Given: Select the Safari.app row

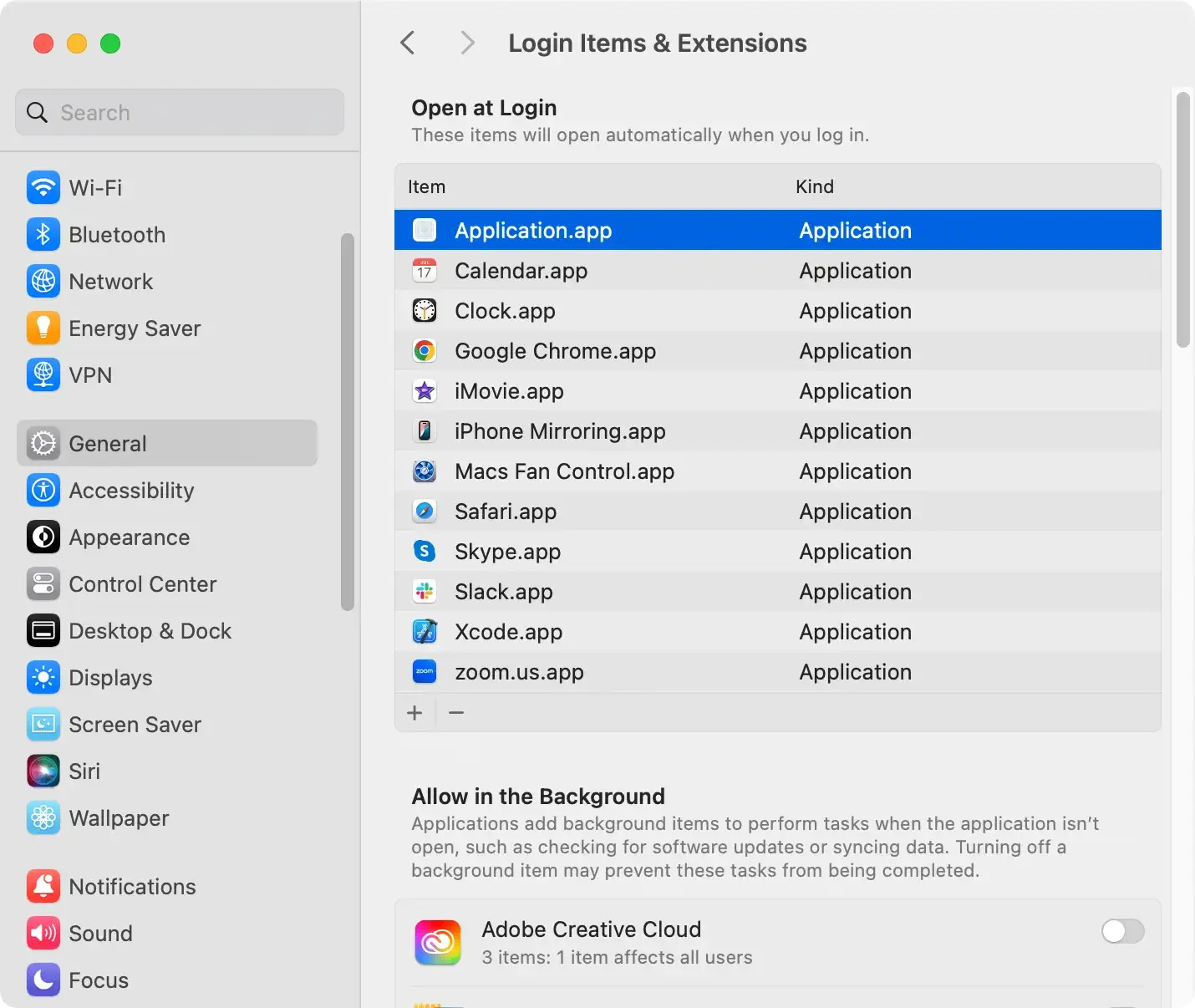Looking at the screenshot, I should pyautogui.click(x=778, y=511).
